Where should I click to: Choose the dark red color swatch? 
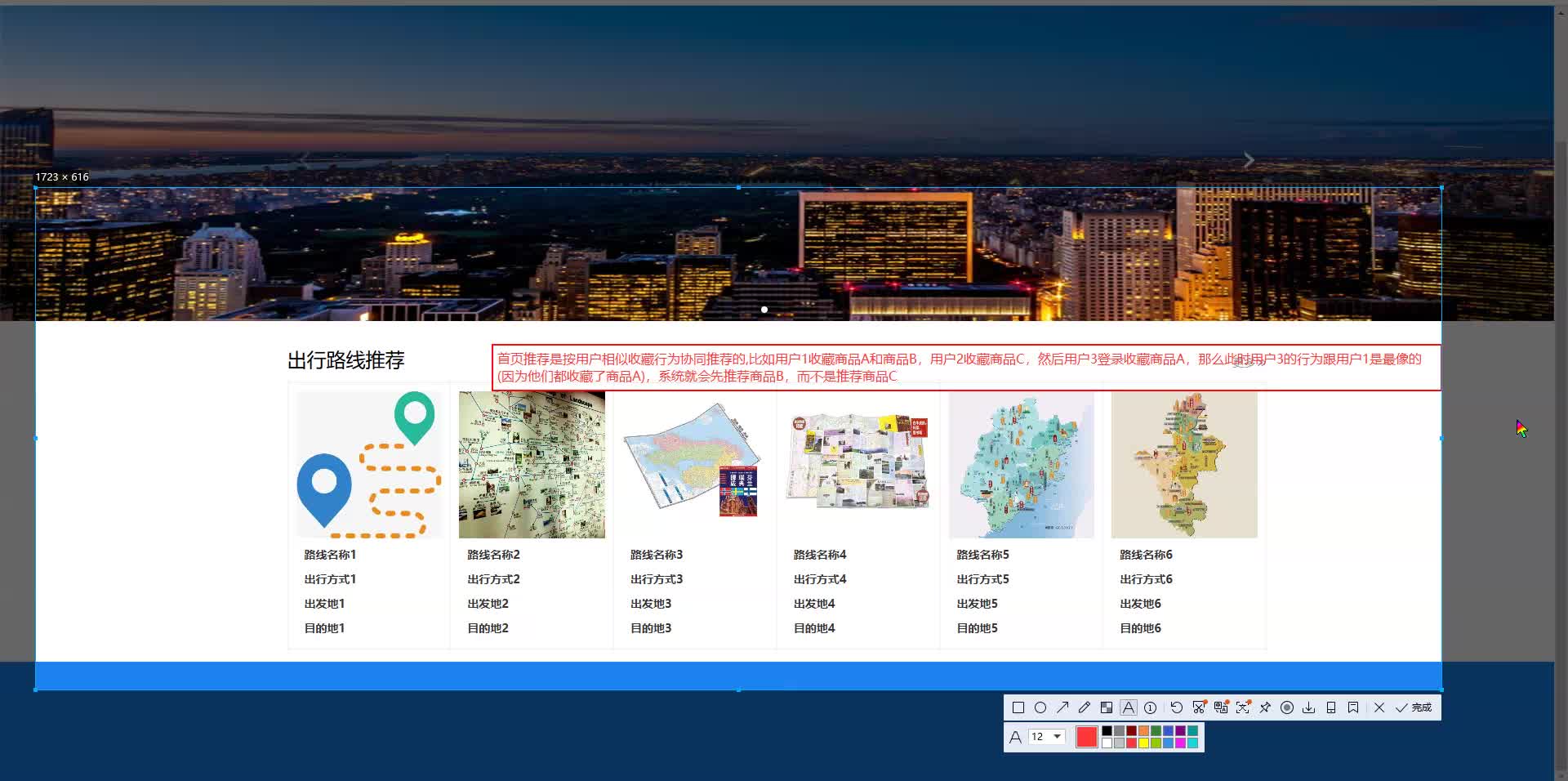1131,731
